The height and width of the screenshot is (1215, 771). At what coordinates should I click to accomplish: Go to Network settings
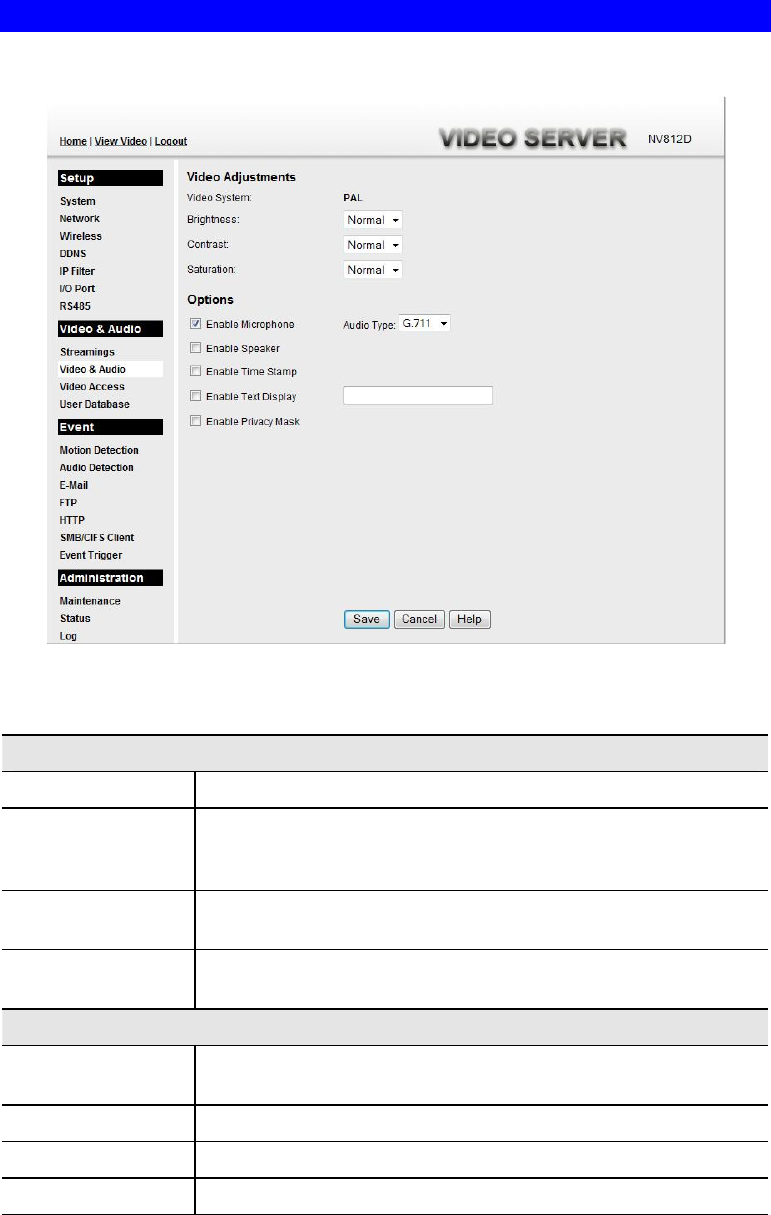(80, 218)
